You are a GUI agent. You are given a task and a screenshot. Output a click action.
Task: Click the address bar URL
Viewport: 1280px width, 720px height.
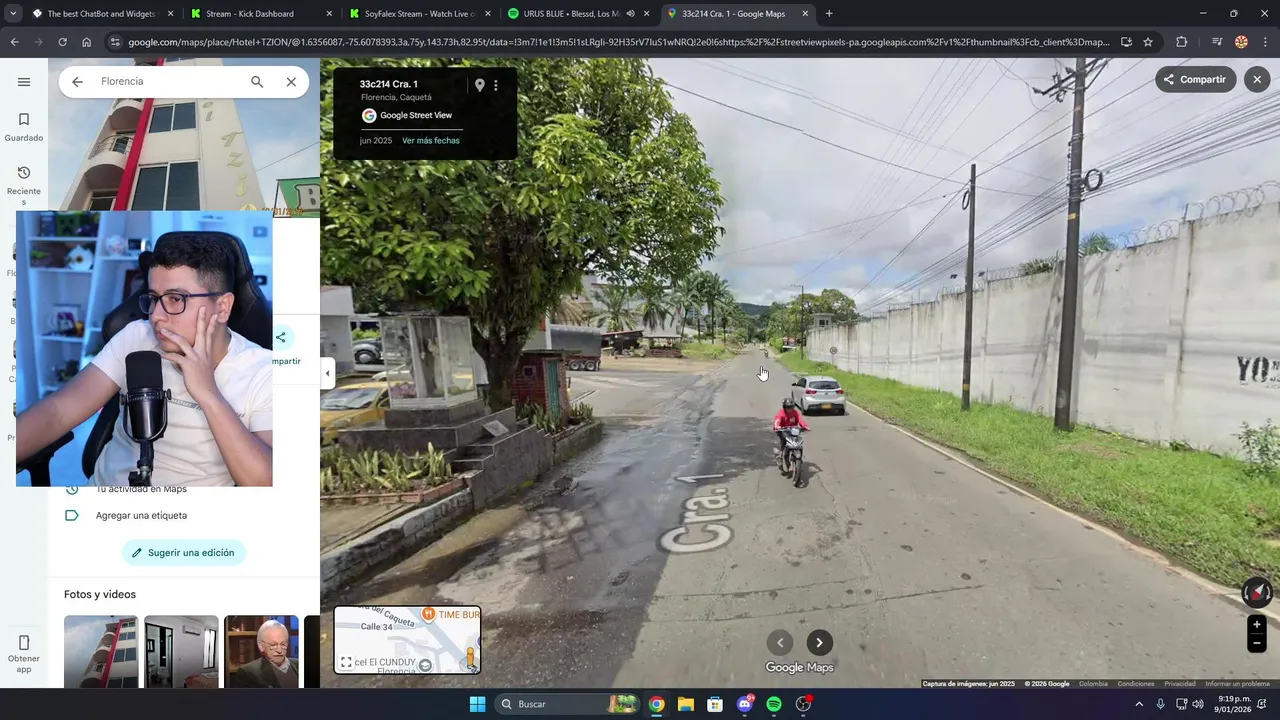(618, 42)
